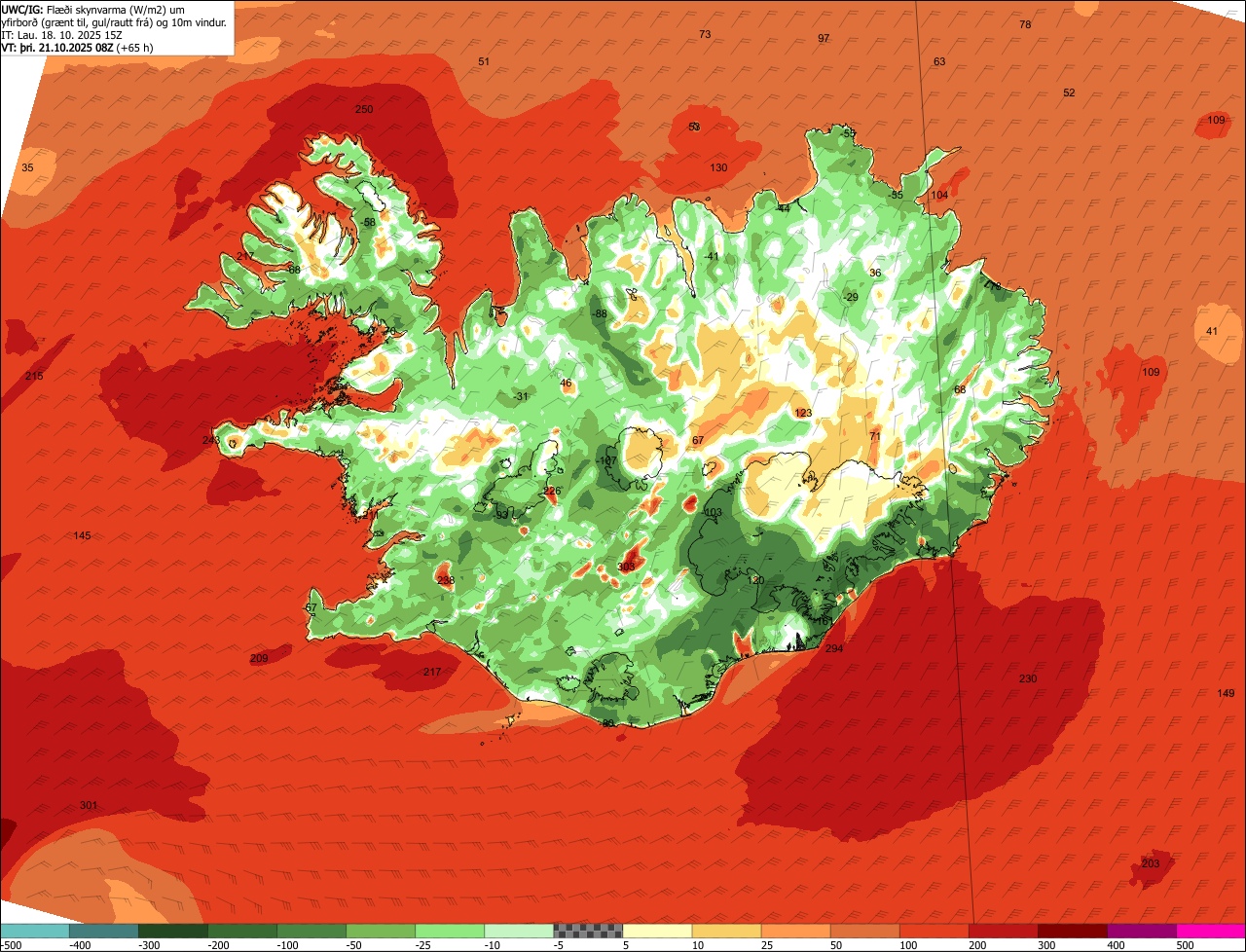Click the magenta legend swatch above 500
Screen dimensions: 1246x952
click(1211, 931)
